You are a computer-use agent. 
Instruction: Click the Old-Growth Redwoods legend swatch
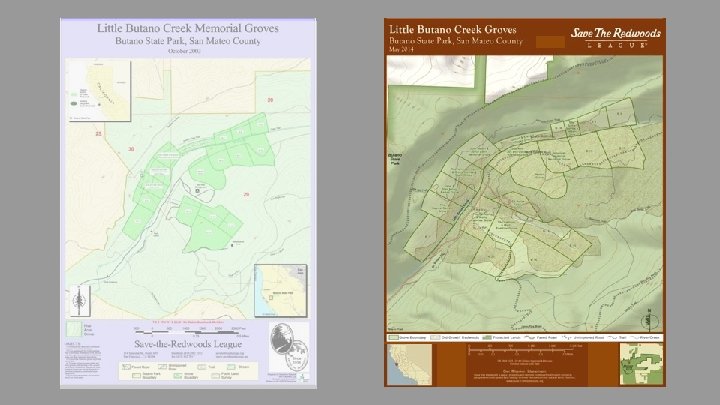point(435,338)
